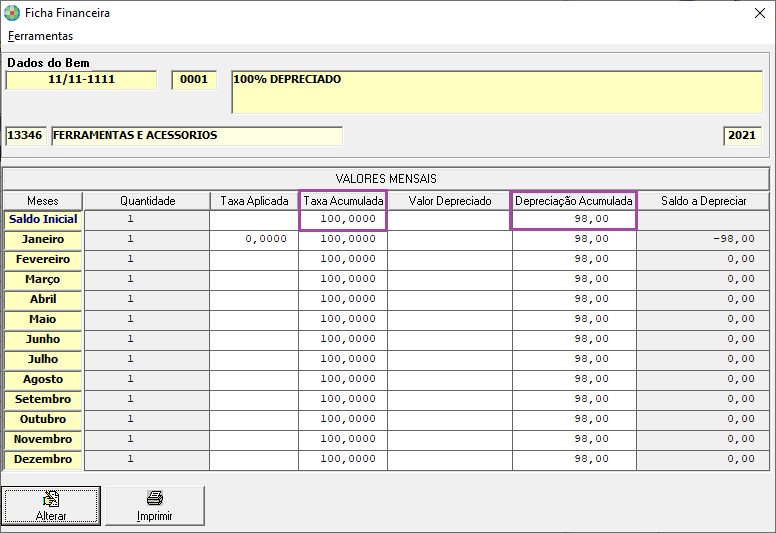Select the FERRAMENTAS E ACESSORIOS field

(x=196, y=135)
